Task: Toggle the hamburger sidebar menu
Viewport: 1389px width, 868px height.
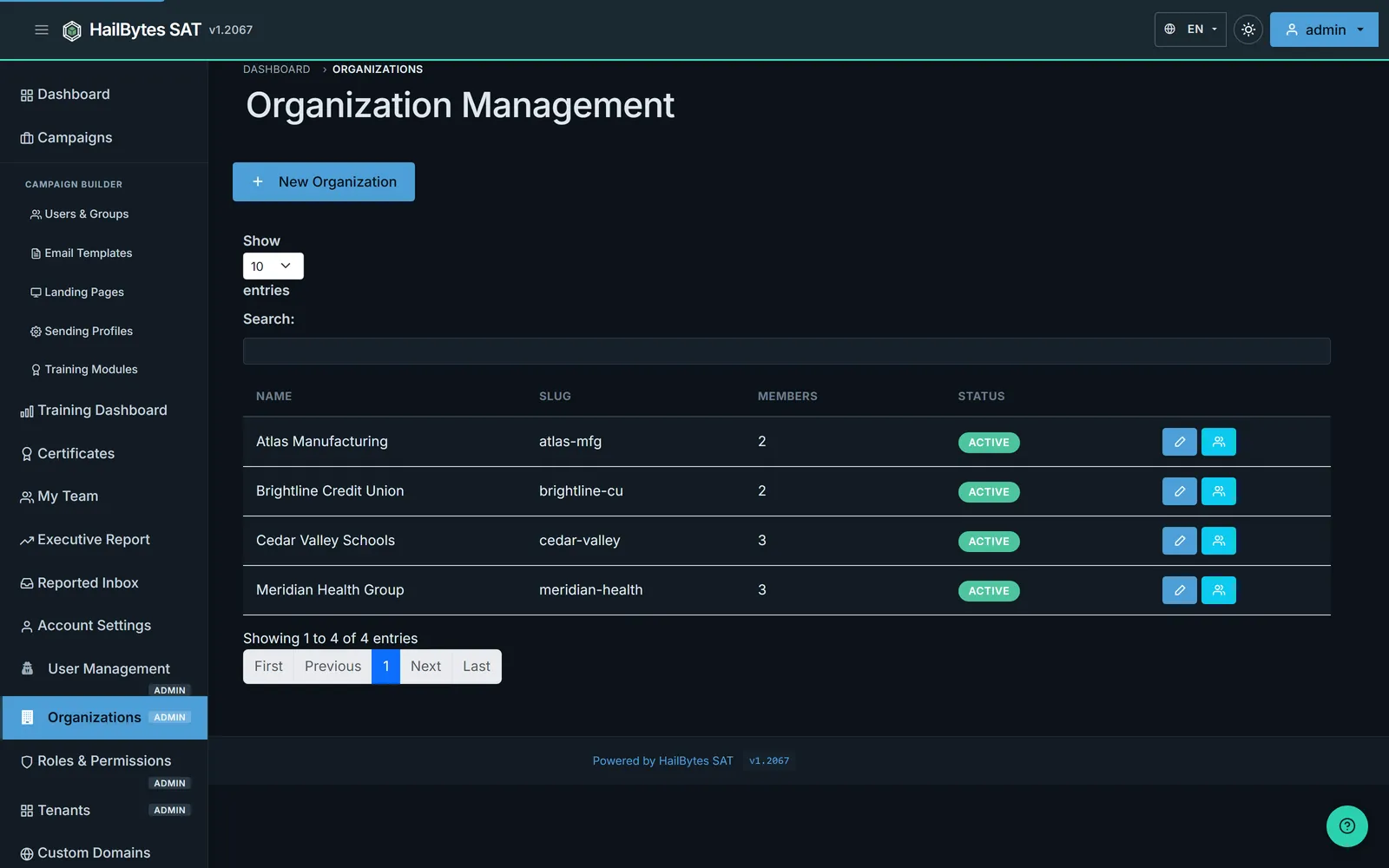Action: 41,30
